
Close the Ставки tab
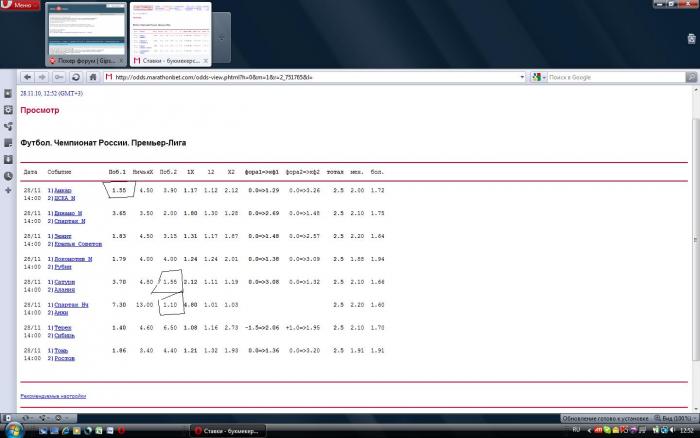pyautogui.click(x=205, y=61)
